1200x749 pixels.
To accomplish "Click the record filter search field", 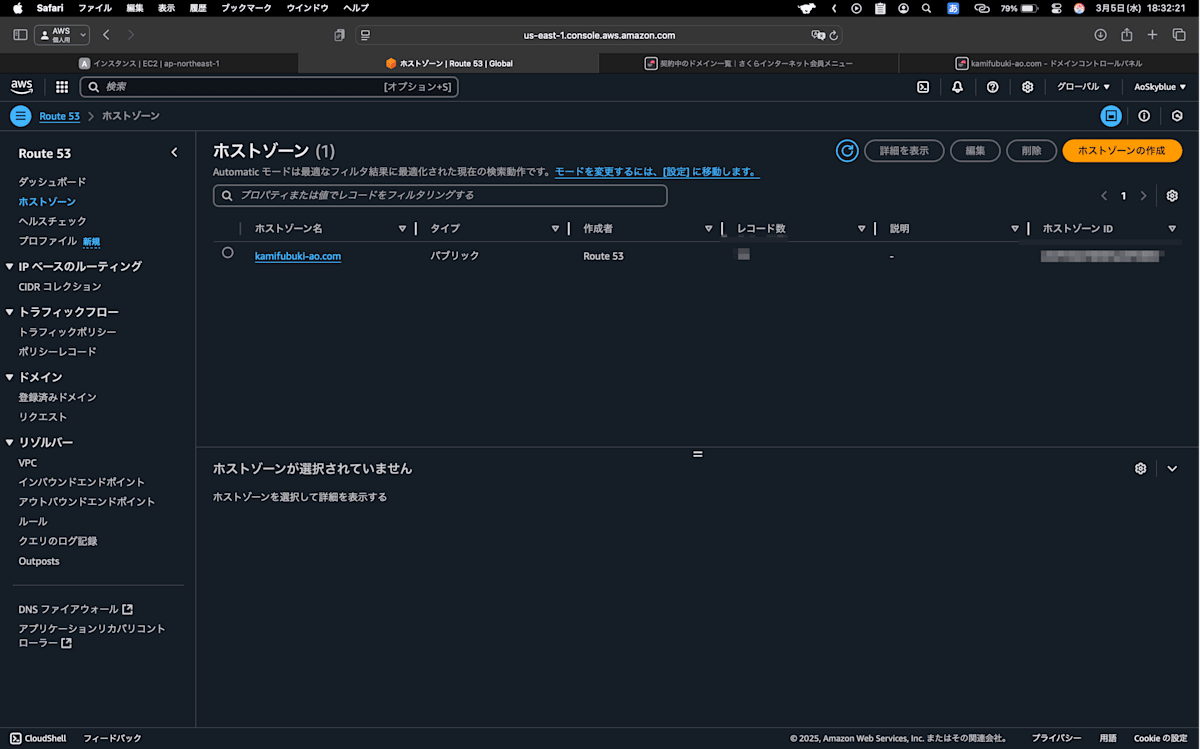I will [440, 195].
